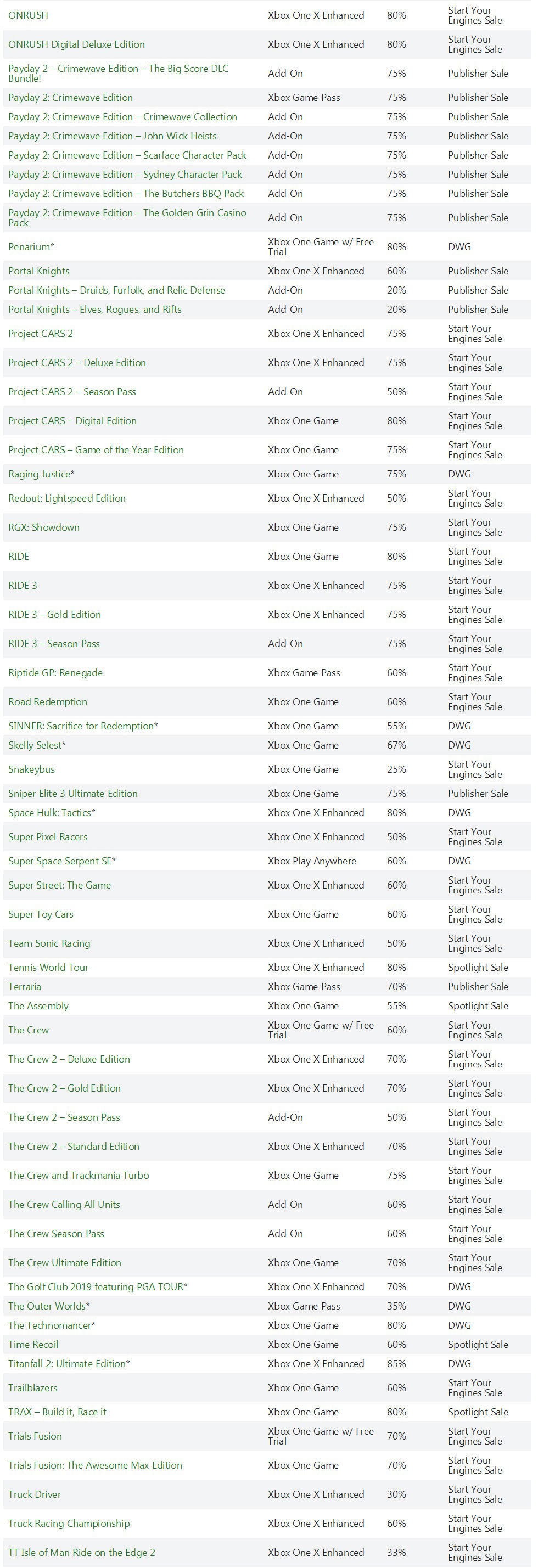
Task: Open Project CARS 2 – Season Pass link
Action: coord(72,392)
